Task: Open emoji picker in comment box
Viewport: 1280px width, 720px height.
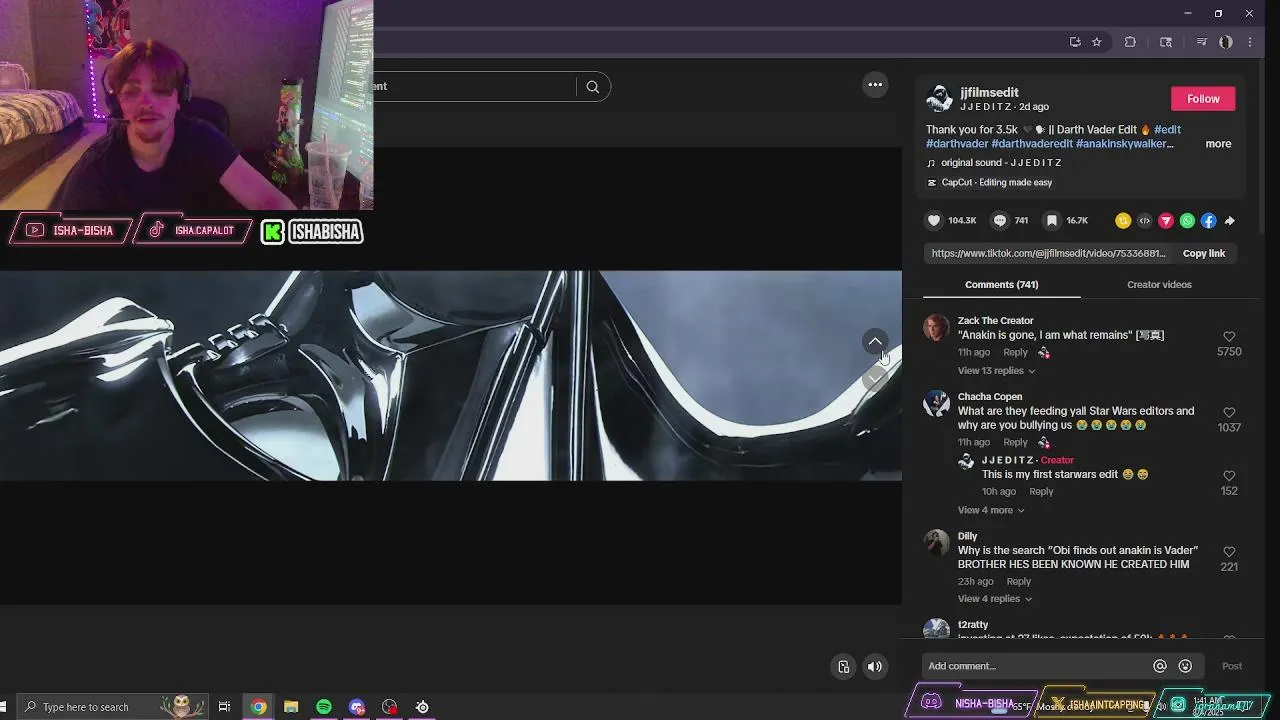Action: coord(1185,666)
